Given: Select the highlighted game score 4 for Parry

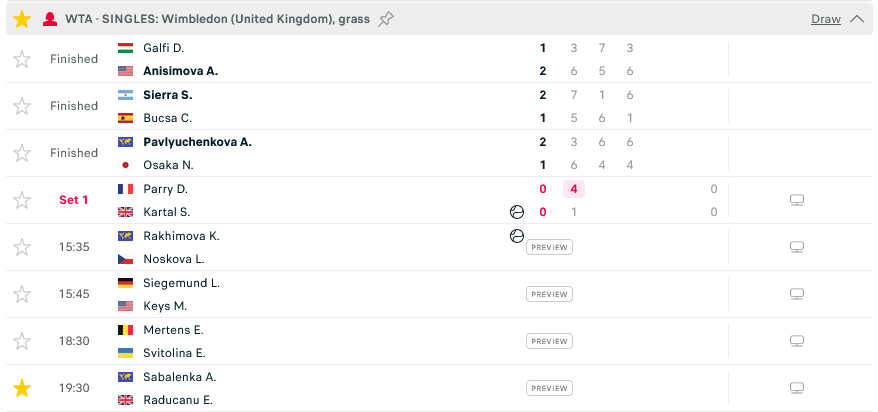Looking at the screenshot, I should click(x=573, y=189).
